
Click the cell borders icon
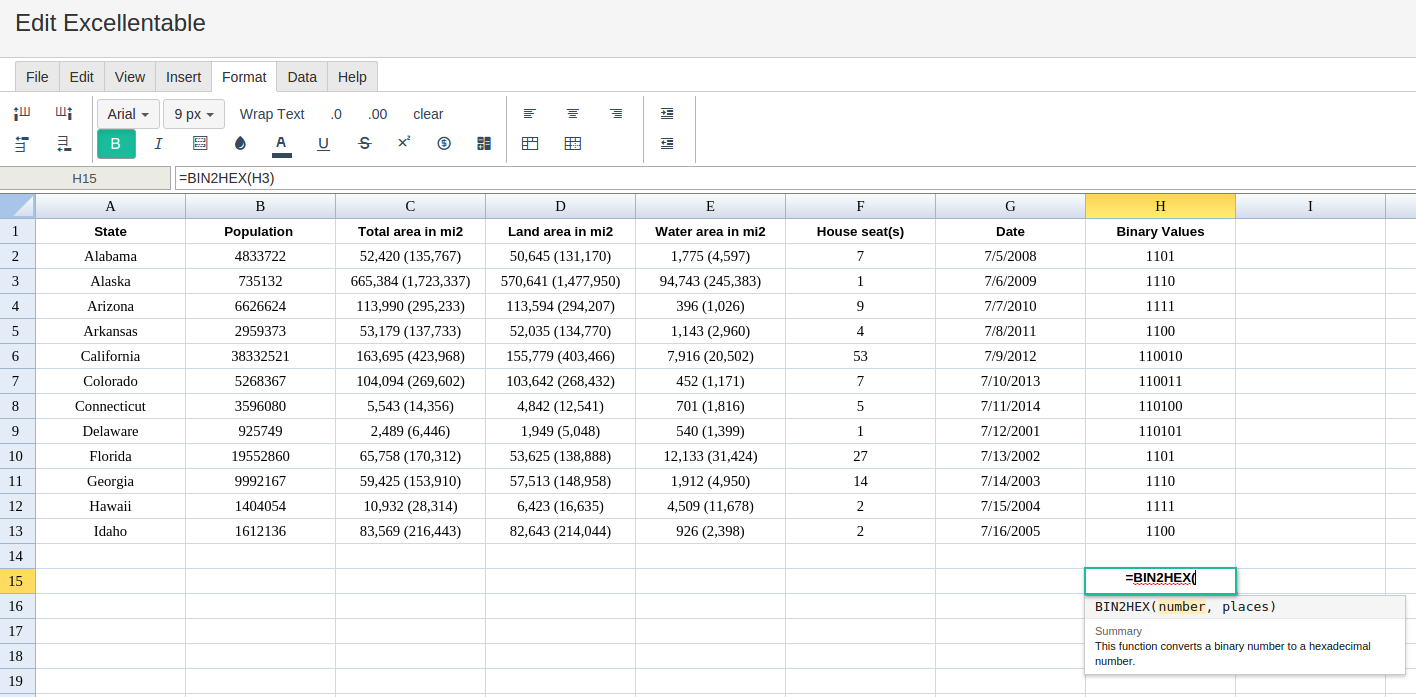[200, 144]
